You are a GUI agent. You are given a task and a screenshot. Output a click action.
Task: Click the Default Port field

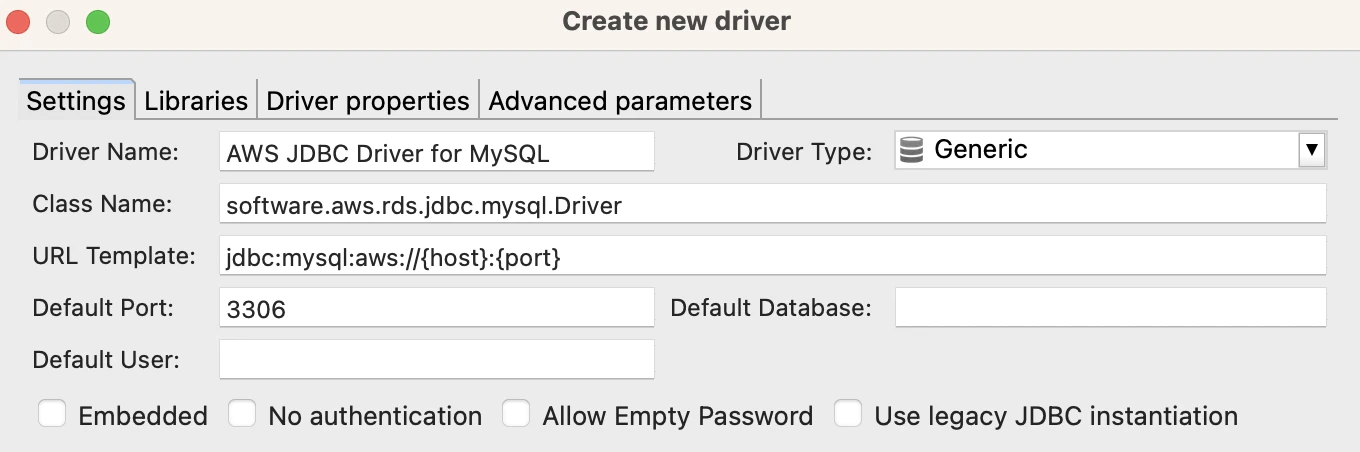pos(437,308)
